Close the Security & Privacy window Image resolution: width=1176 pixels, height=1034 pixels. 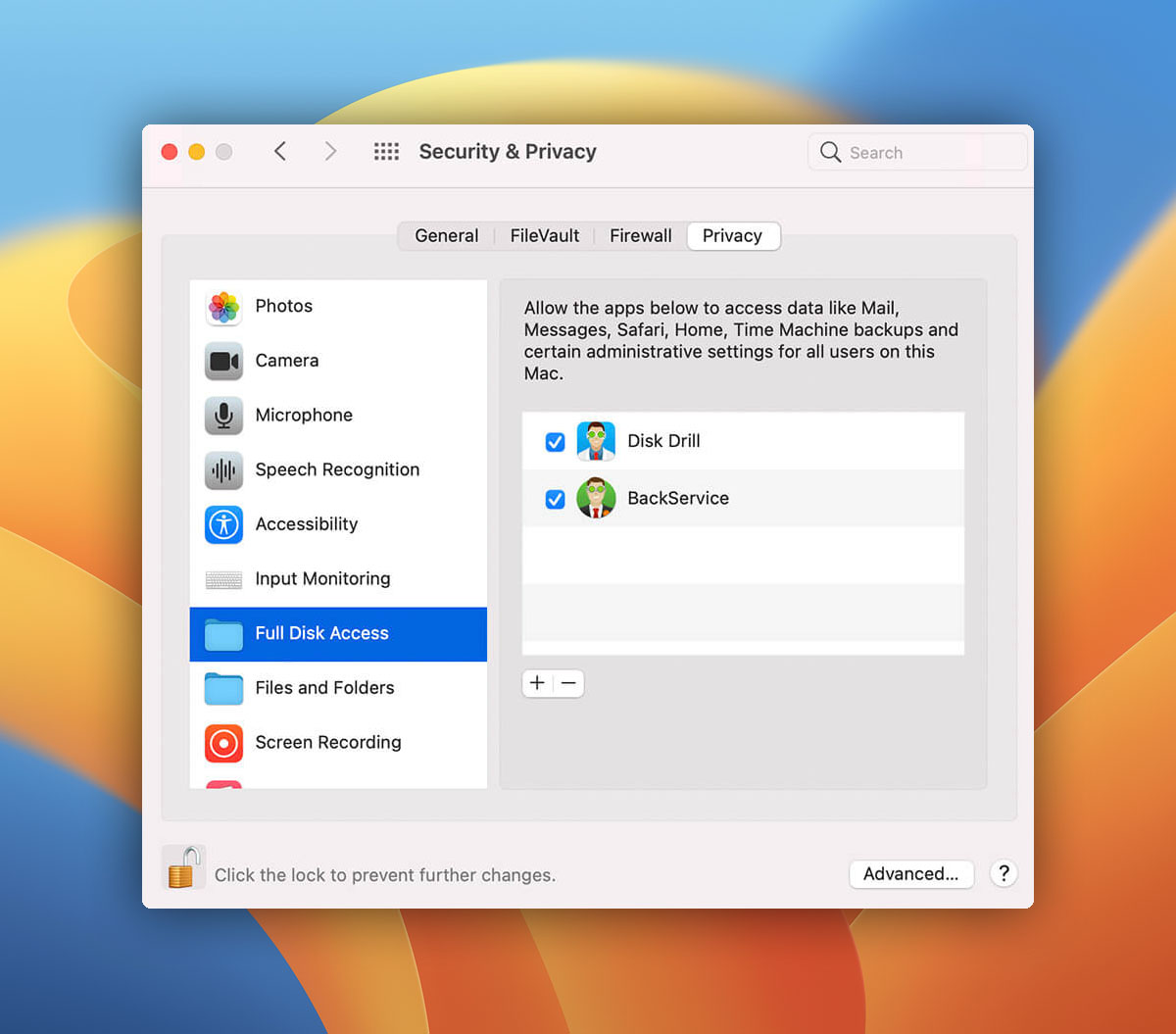click(x=169, y=152)
